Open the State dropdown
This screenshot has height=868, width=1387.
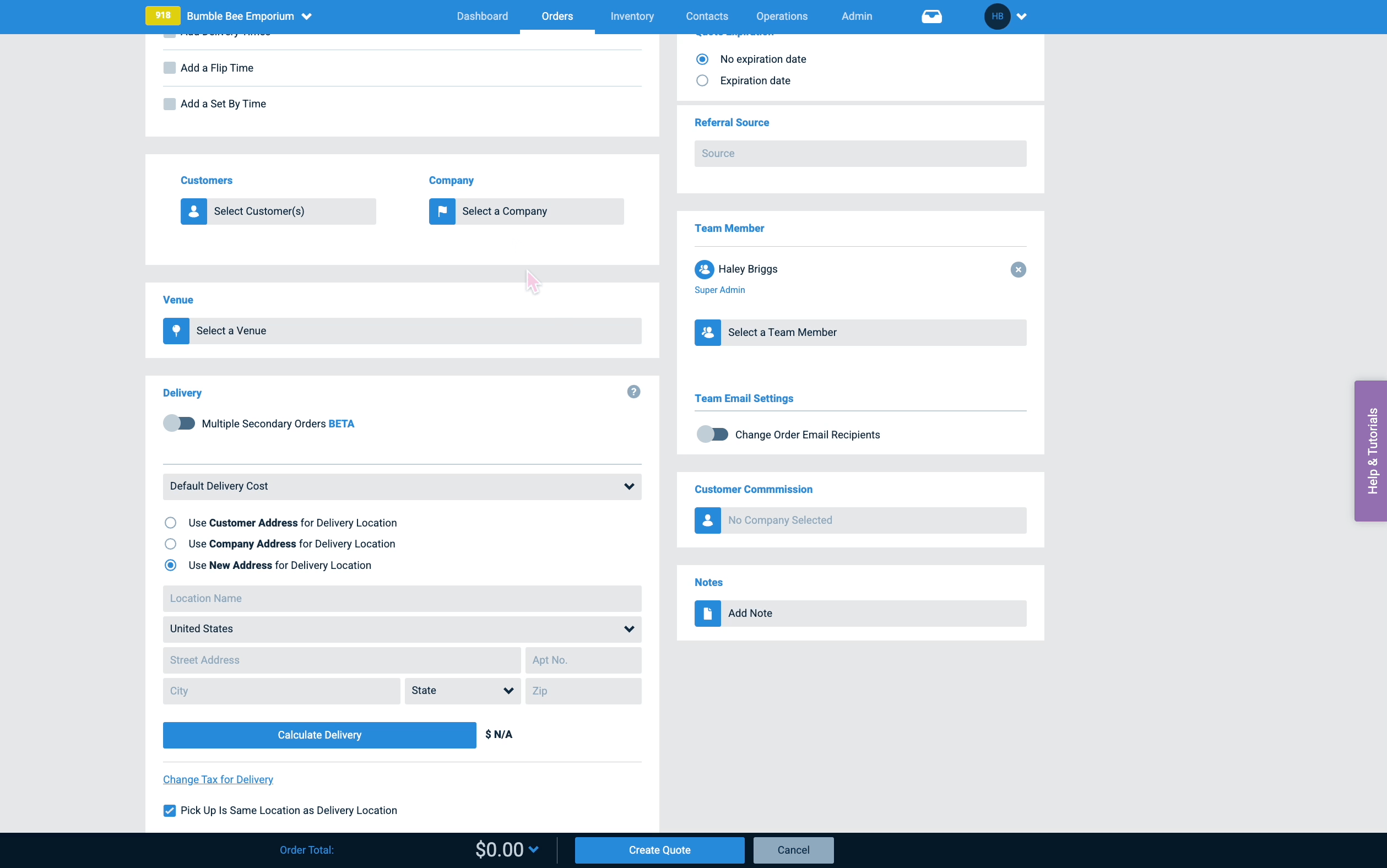(x=462, y=691)
